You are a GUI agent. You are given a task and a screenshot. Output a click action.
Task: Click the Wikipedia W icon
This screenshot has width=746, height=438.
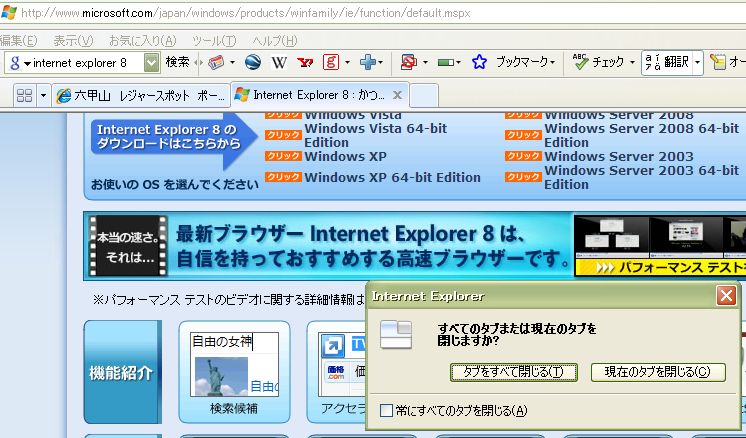(x=279, y=62)
